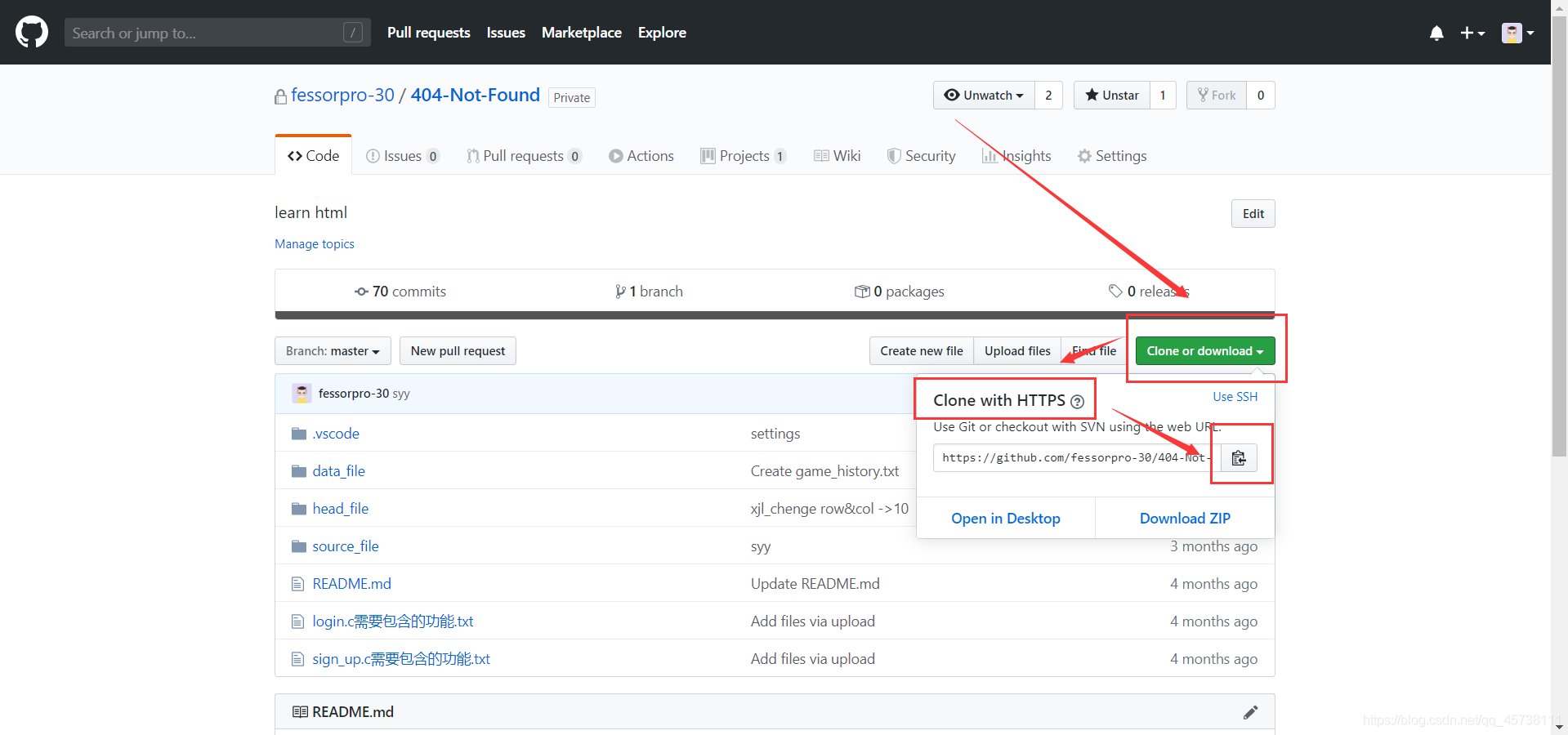Click the private repo lock icon
This screenshot has width=1568, height=735.
tap(280, 96)
